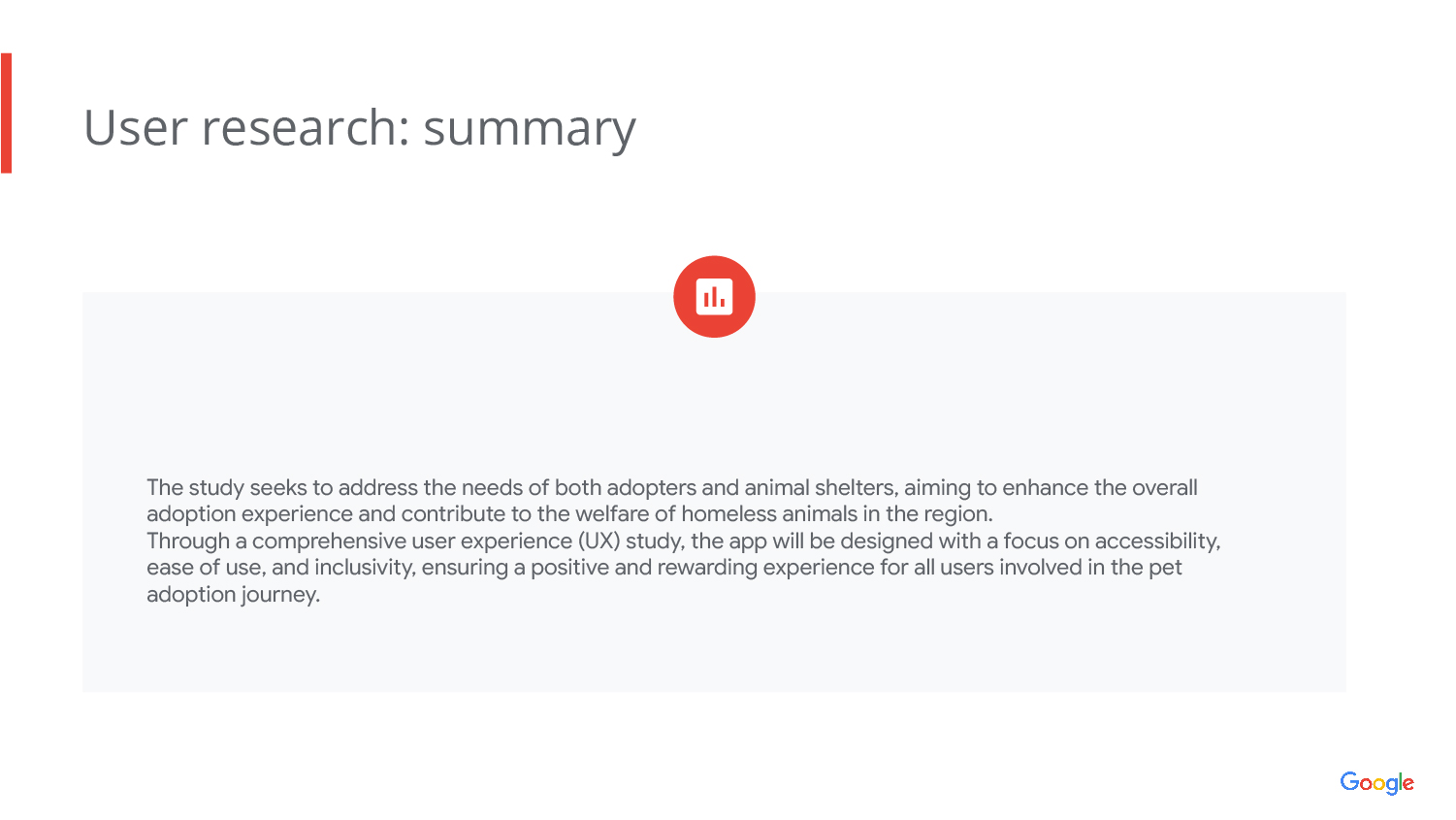Screen dimensions: 1456x820
Task: Click the text "adoption journey." on last line
Action: pyautogui.click(x=233, y=594)
